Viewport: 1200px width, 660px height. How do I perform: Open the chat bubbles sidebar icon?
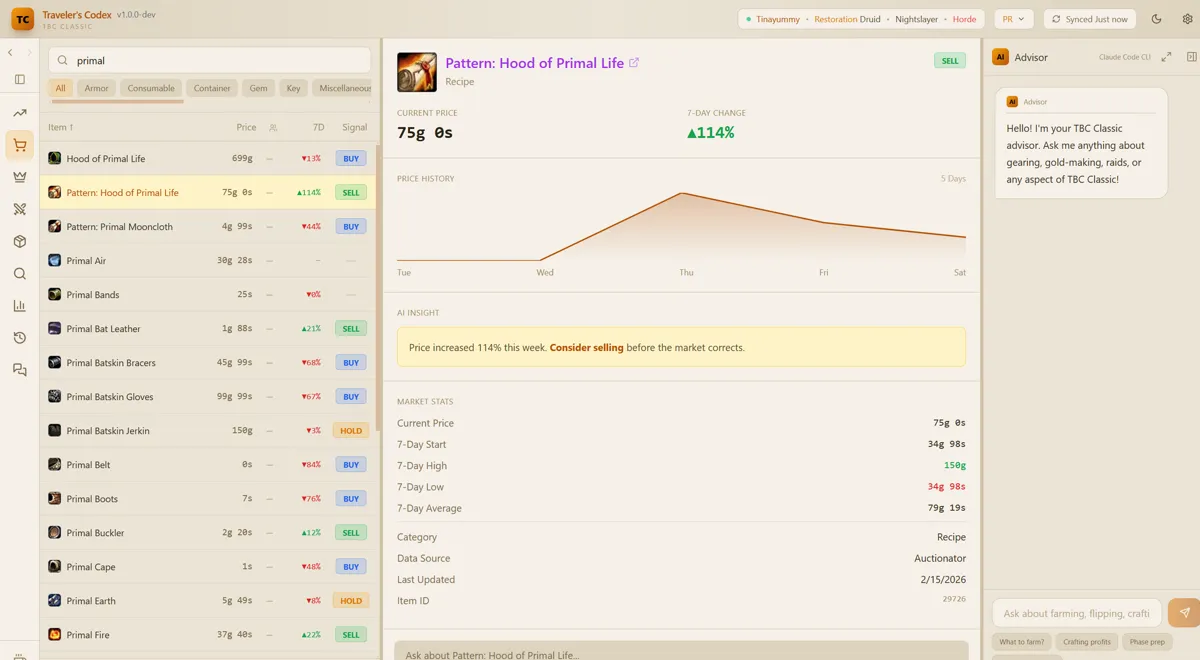tap(19, 370)
